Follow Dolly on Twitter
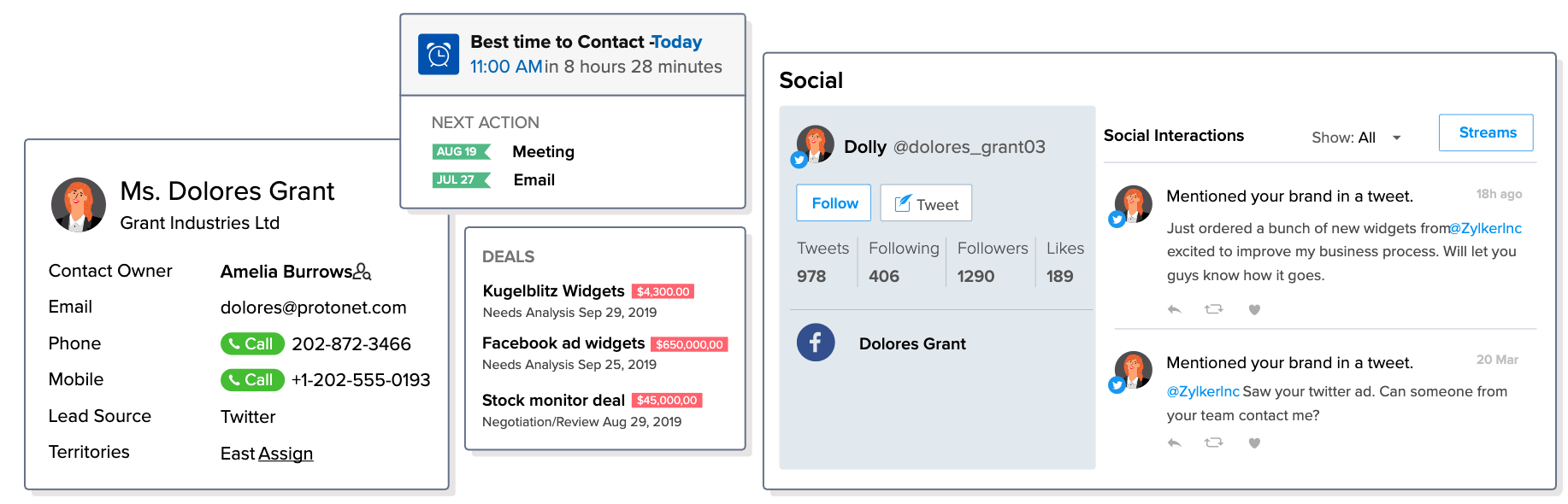 [x=834, y=203]
